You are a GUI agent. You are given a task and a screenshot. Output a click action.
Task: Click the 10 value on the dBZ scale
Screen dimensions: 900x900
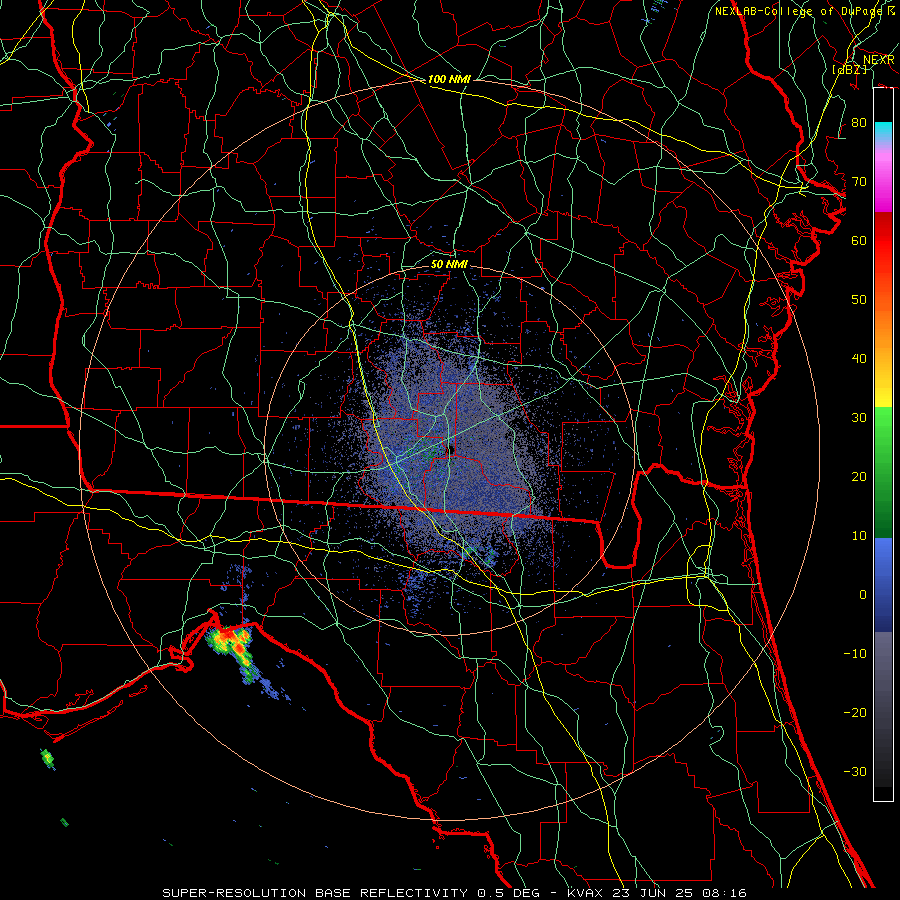coord(859,536)
